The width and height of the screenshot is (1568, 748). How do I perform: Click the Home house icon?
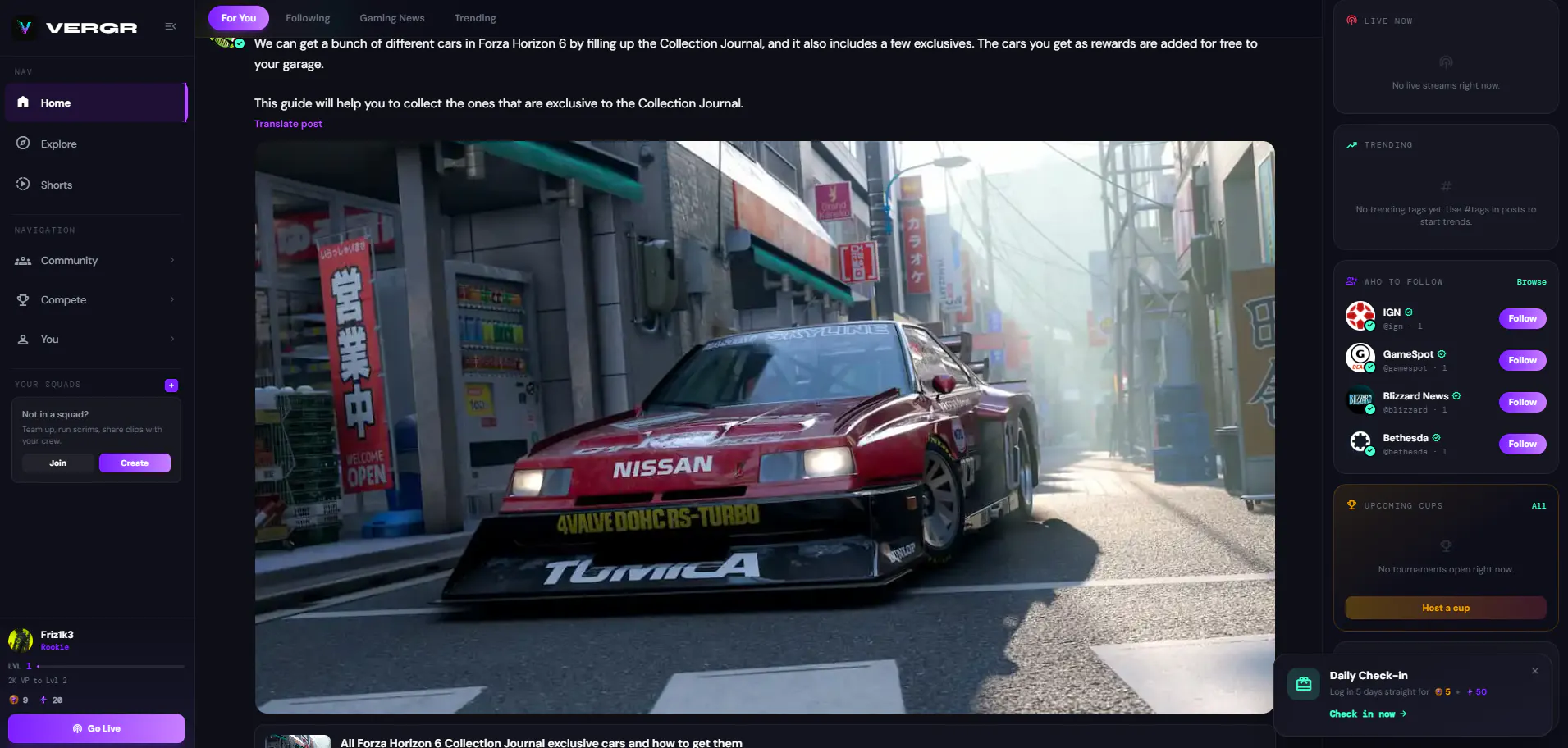tap(23, 103)
